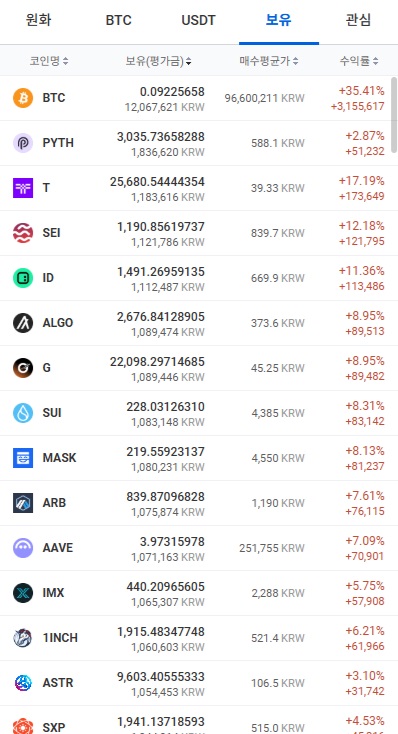Image resolution: width=398 pixels, height=734 pixels.
Task: Sort by 매수평균가 column header
Action: [x=269, y=61]
